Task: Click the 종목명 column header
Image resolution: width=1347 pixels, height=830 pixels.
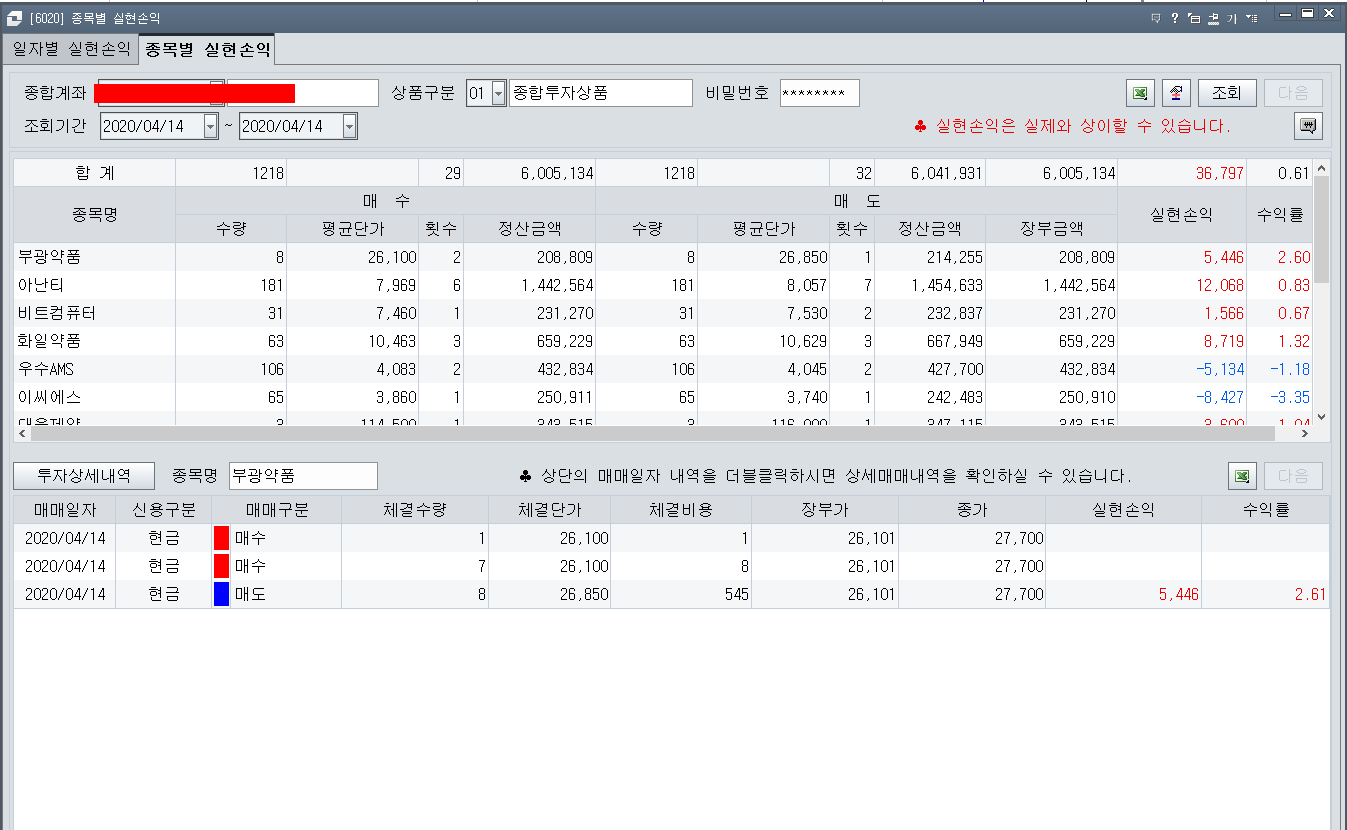Action: click(x=95, y=214)
